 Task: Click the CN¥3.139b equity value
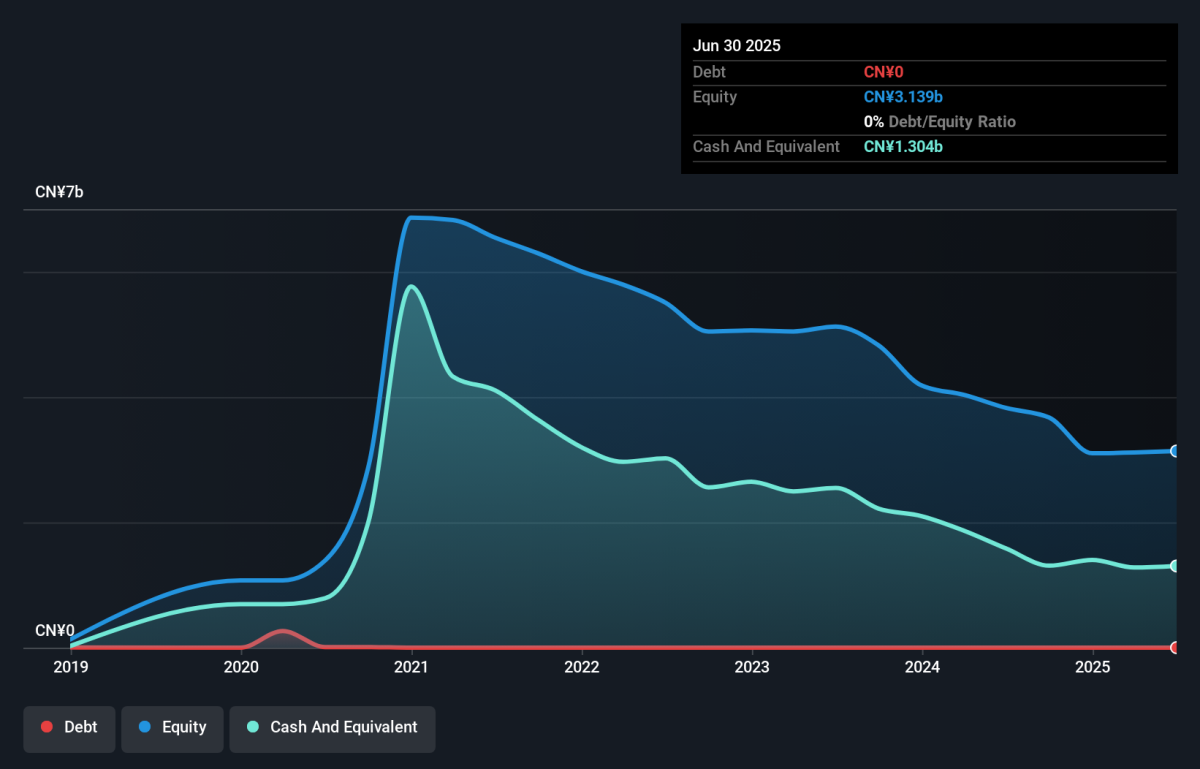904,97
